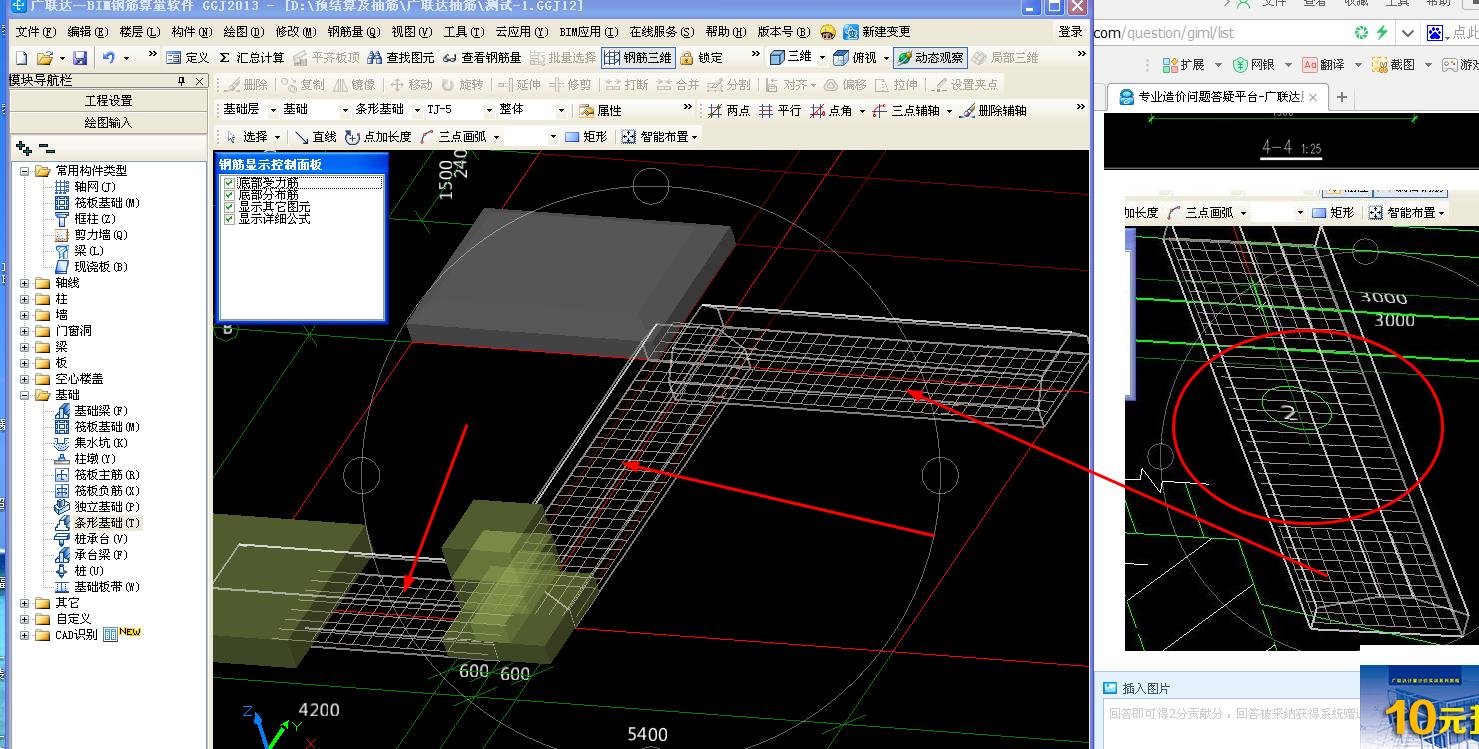1479x749 pixels.
Task: Click the 工程设置 panel button
Action: point(108,101)
